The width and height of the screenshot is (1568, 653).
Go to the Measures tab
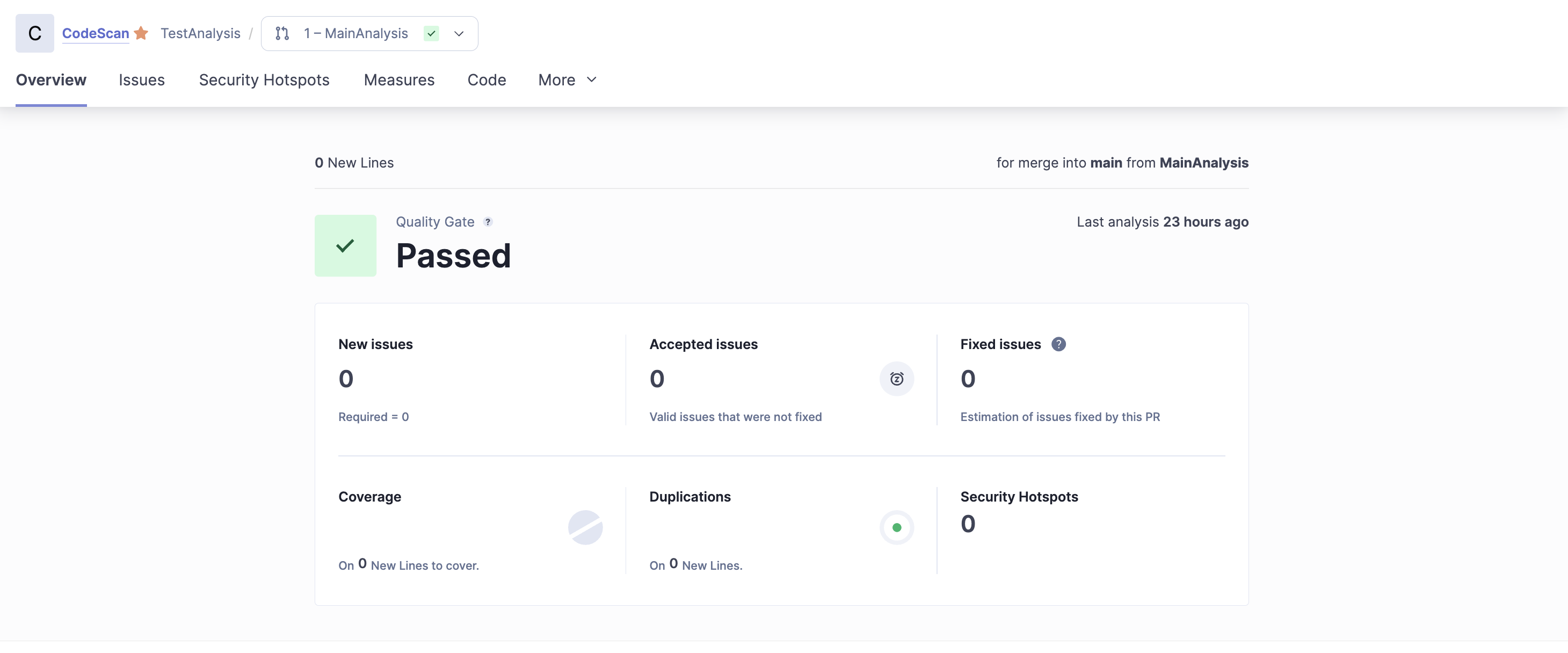point(398,79)
